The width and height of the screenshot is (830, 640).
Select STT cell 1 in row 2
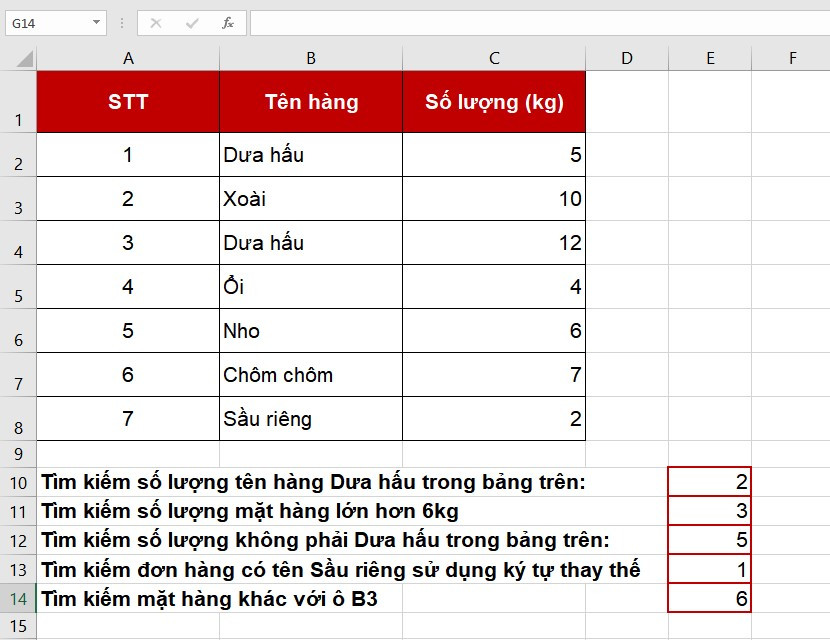click(128, 155)
